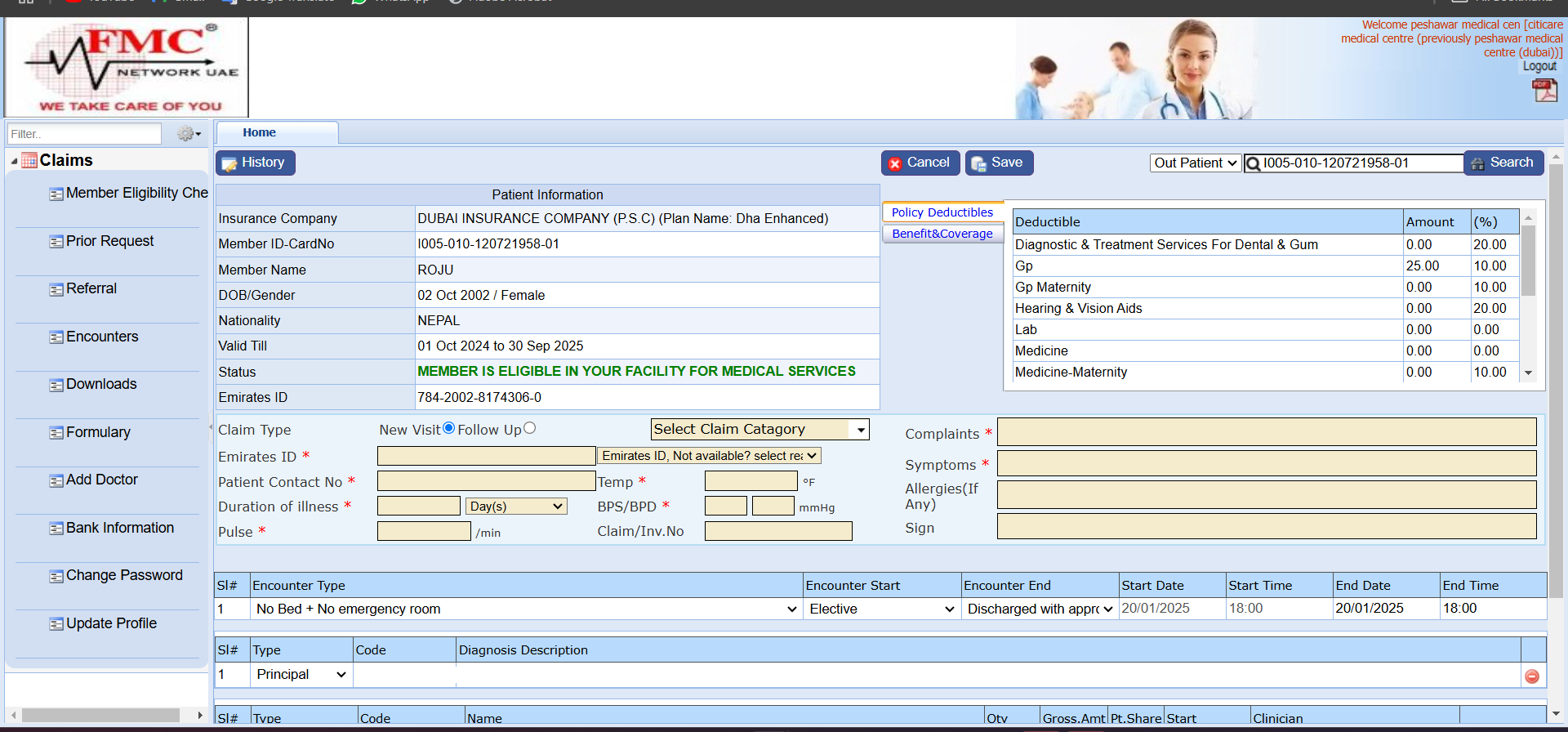Open the Select Claim Category dropdown

[x=759, y=430]
